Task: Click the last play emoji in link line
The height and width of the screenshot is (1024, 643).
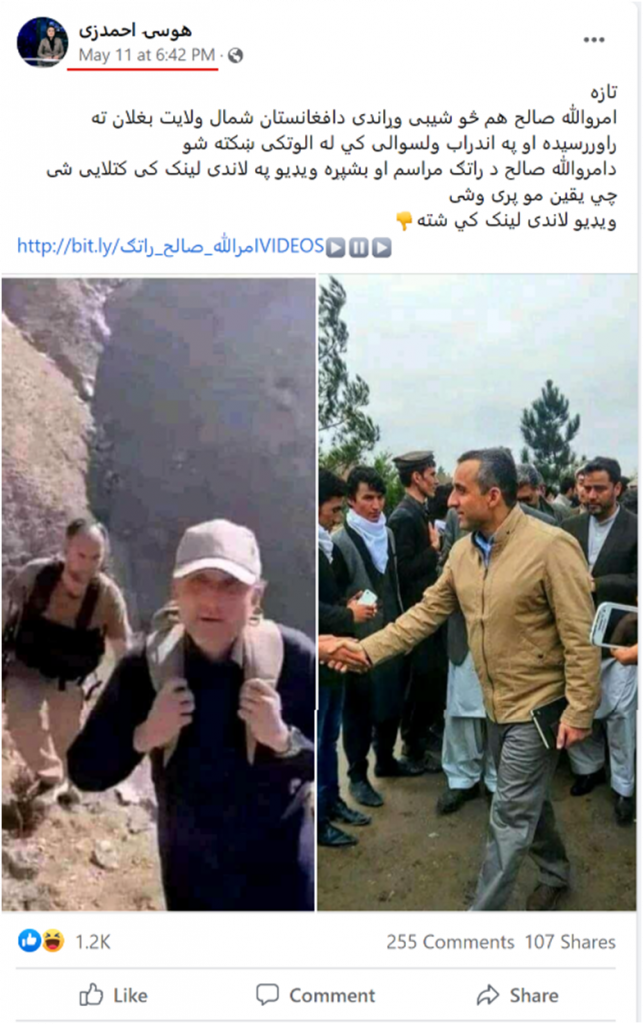Action: coord(382,248)
